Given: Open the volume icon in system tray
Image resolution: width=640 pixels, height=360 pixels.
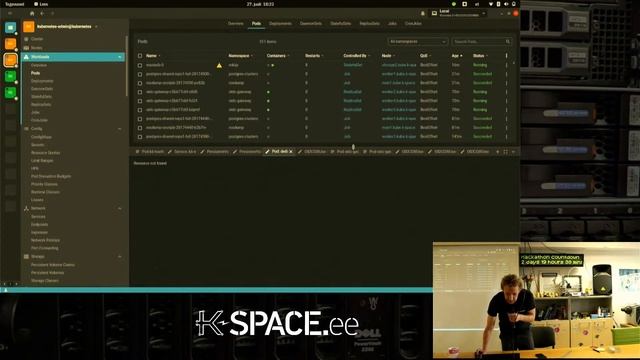Looking at the screenshot, I should click(506, 4).
